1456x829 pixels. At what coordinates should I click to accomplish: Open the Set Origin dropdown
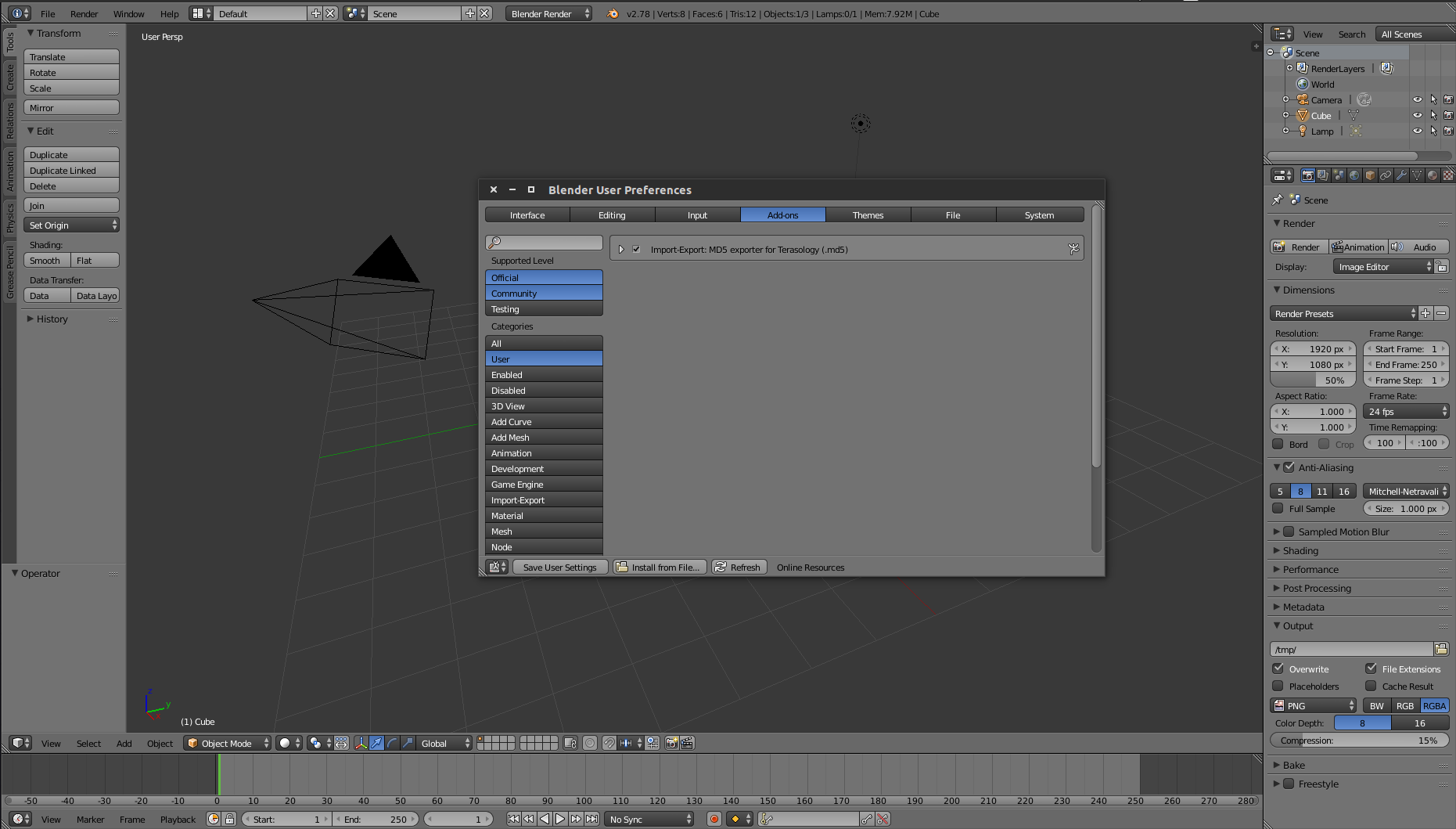point(71,225)
